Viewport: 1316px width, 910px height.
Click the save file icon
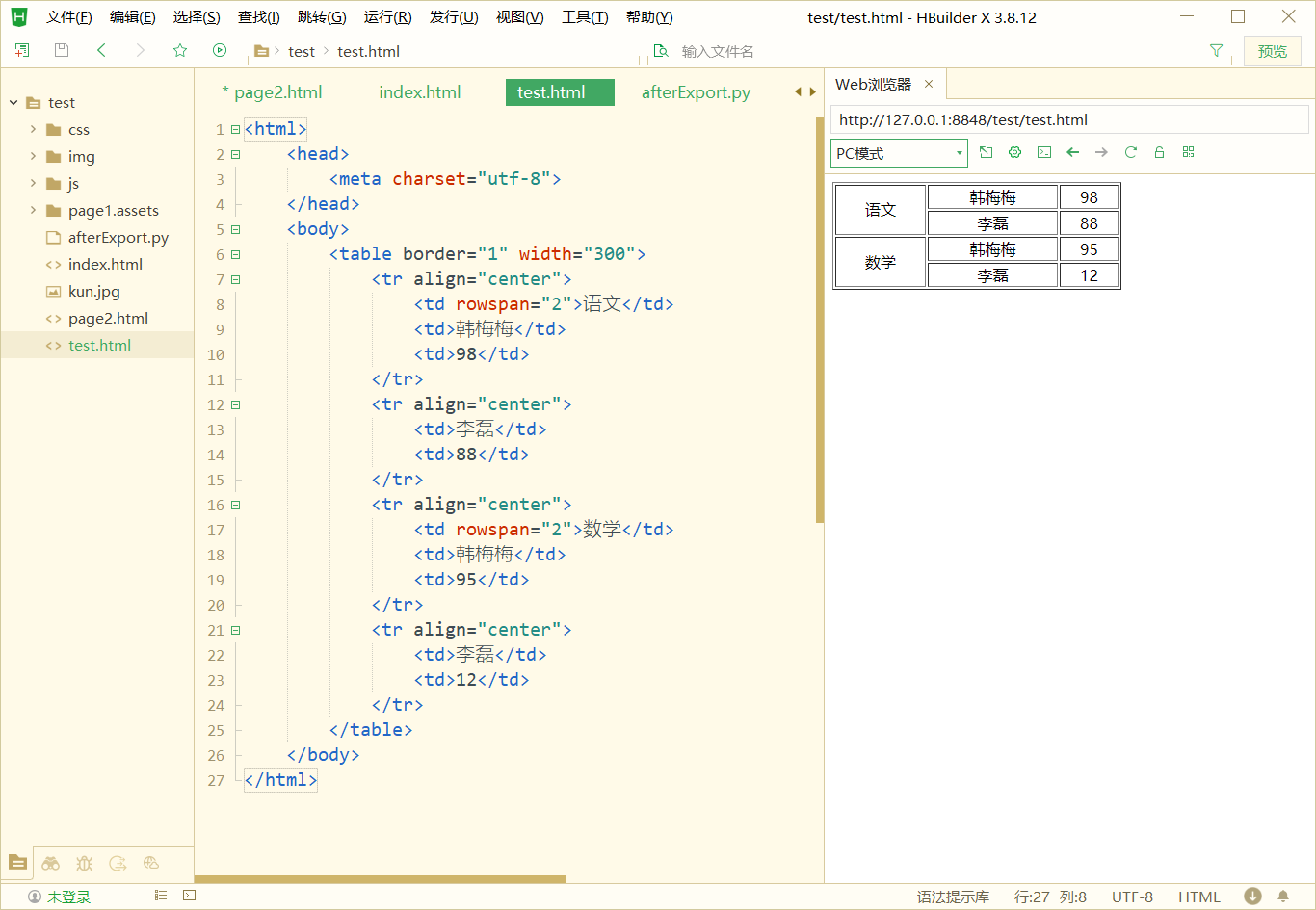pyautogui.click(x=62, y=51)
